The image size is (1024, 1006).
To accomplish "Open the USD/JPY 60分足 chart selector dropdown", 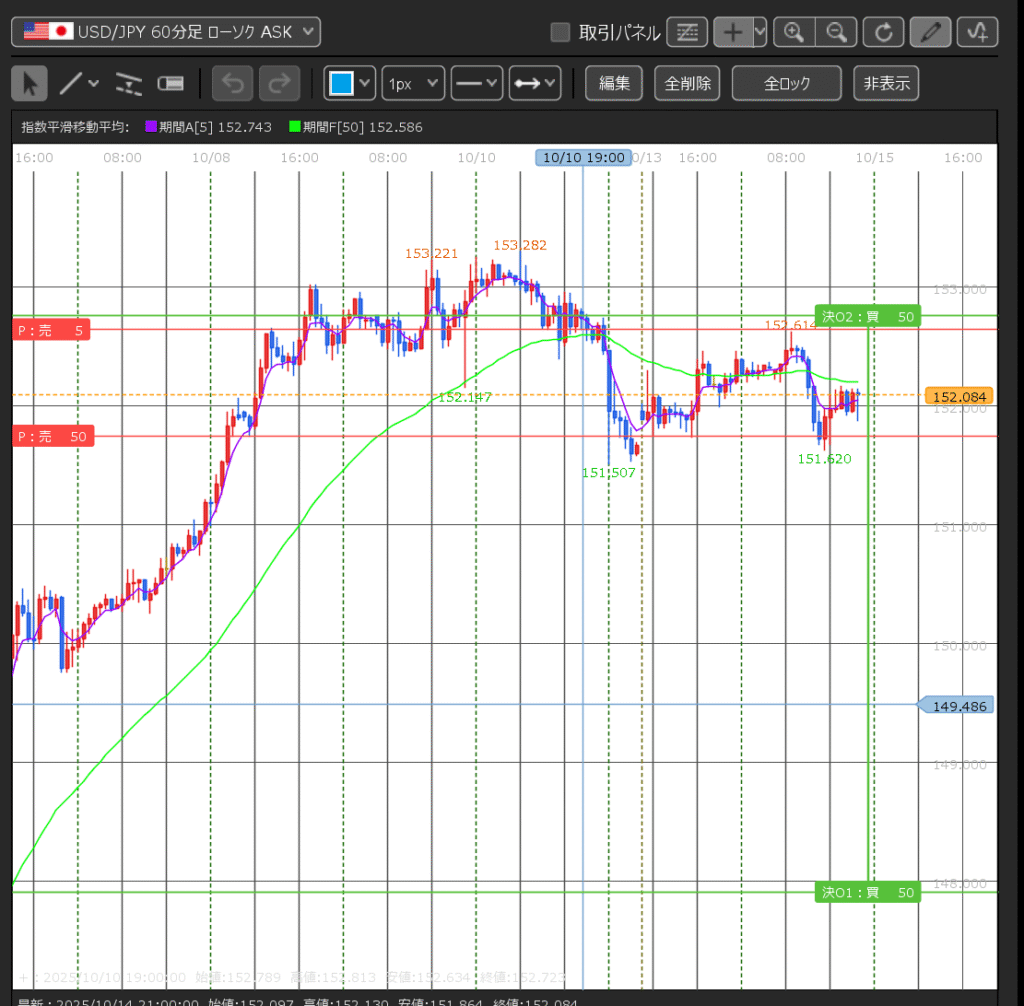I will [166, 32].
